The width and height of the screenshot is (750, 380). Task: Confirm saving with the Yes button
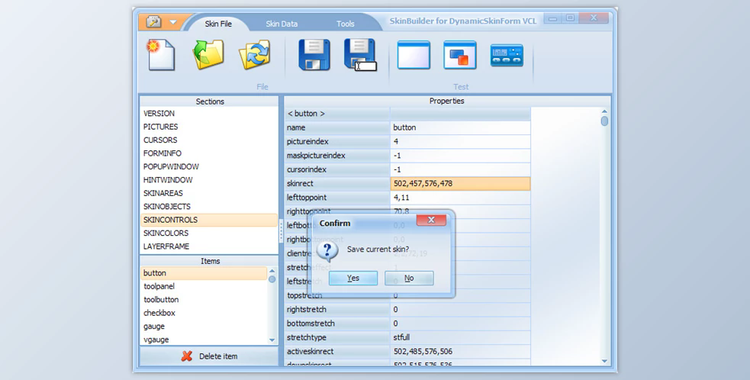tap(353, 278)
